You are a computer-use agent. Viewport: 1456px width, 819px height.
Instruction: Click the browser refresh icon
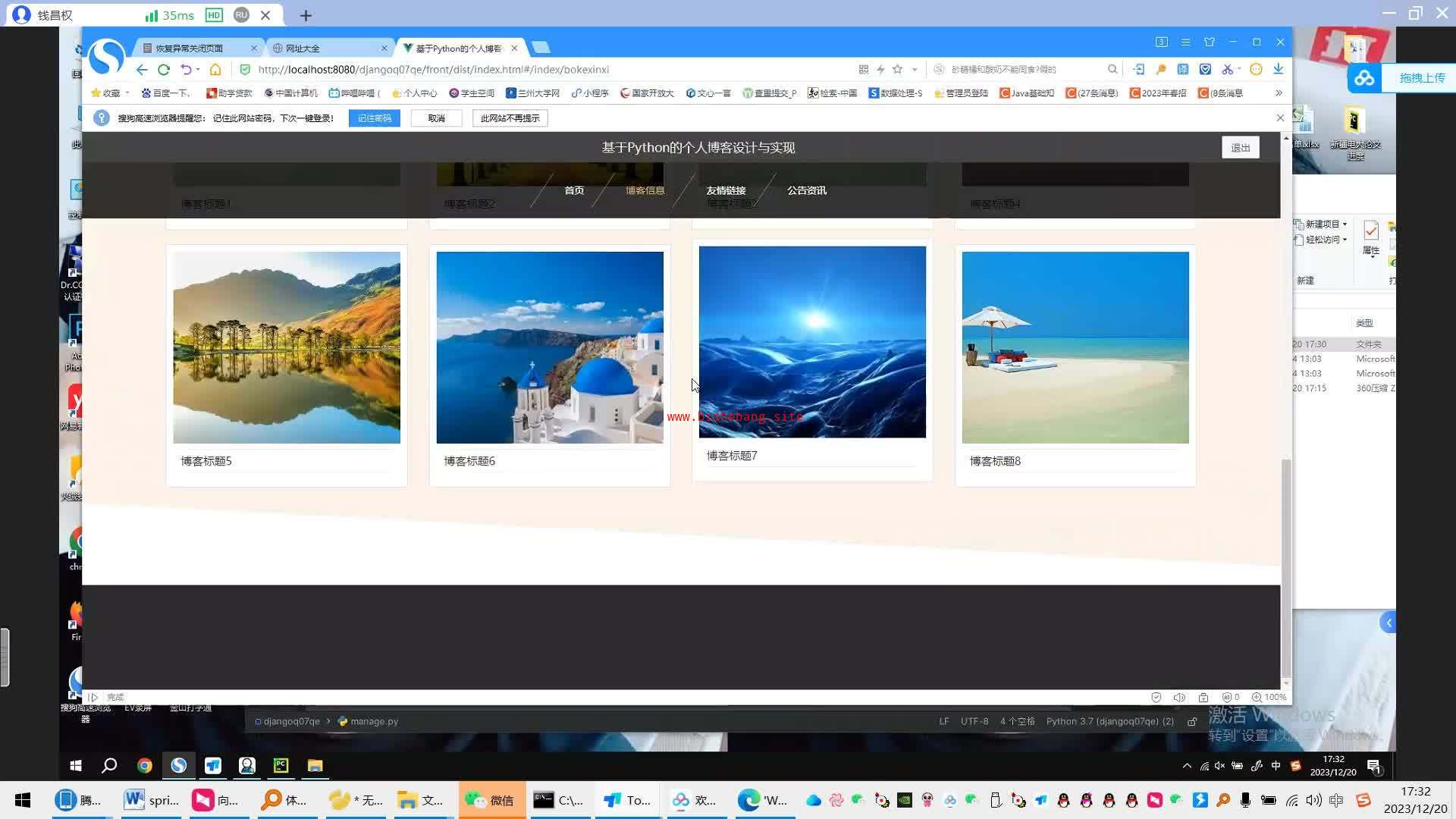tap(164, 69)
